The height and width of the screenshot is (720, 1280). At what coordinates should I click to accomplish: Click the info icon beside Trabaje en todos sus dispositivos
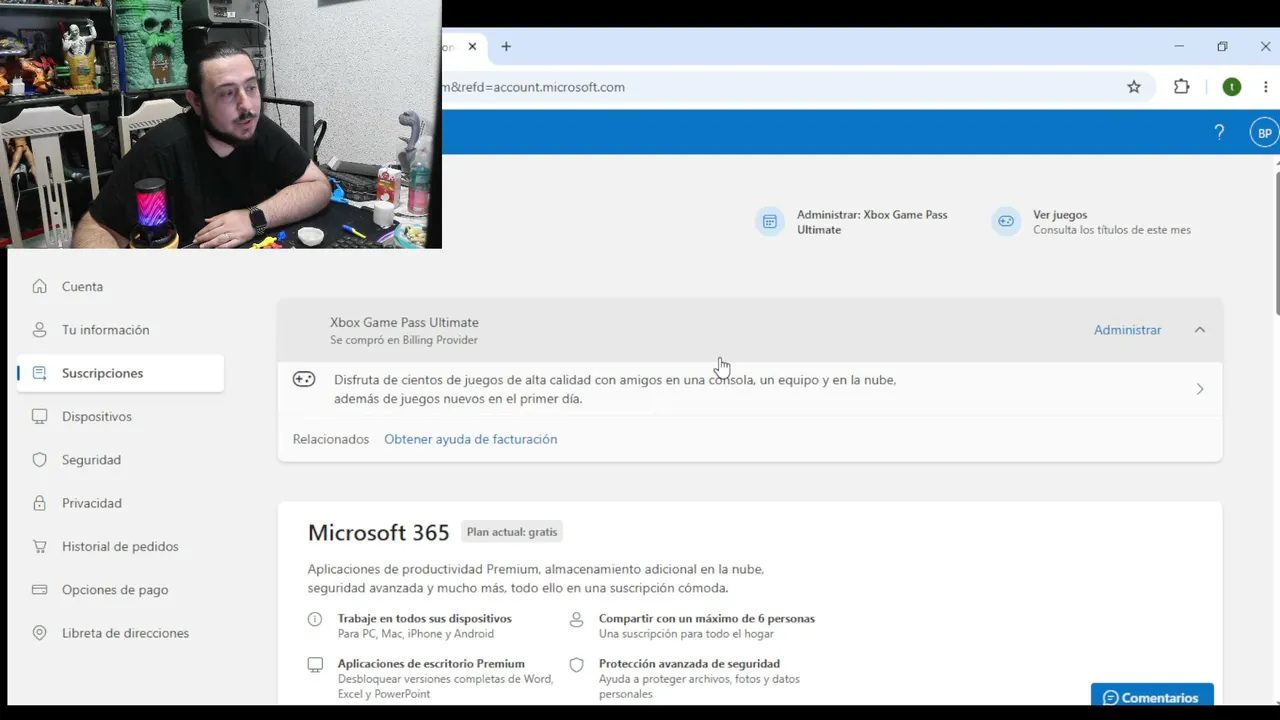(315, 619)
